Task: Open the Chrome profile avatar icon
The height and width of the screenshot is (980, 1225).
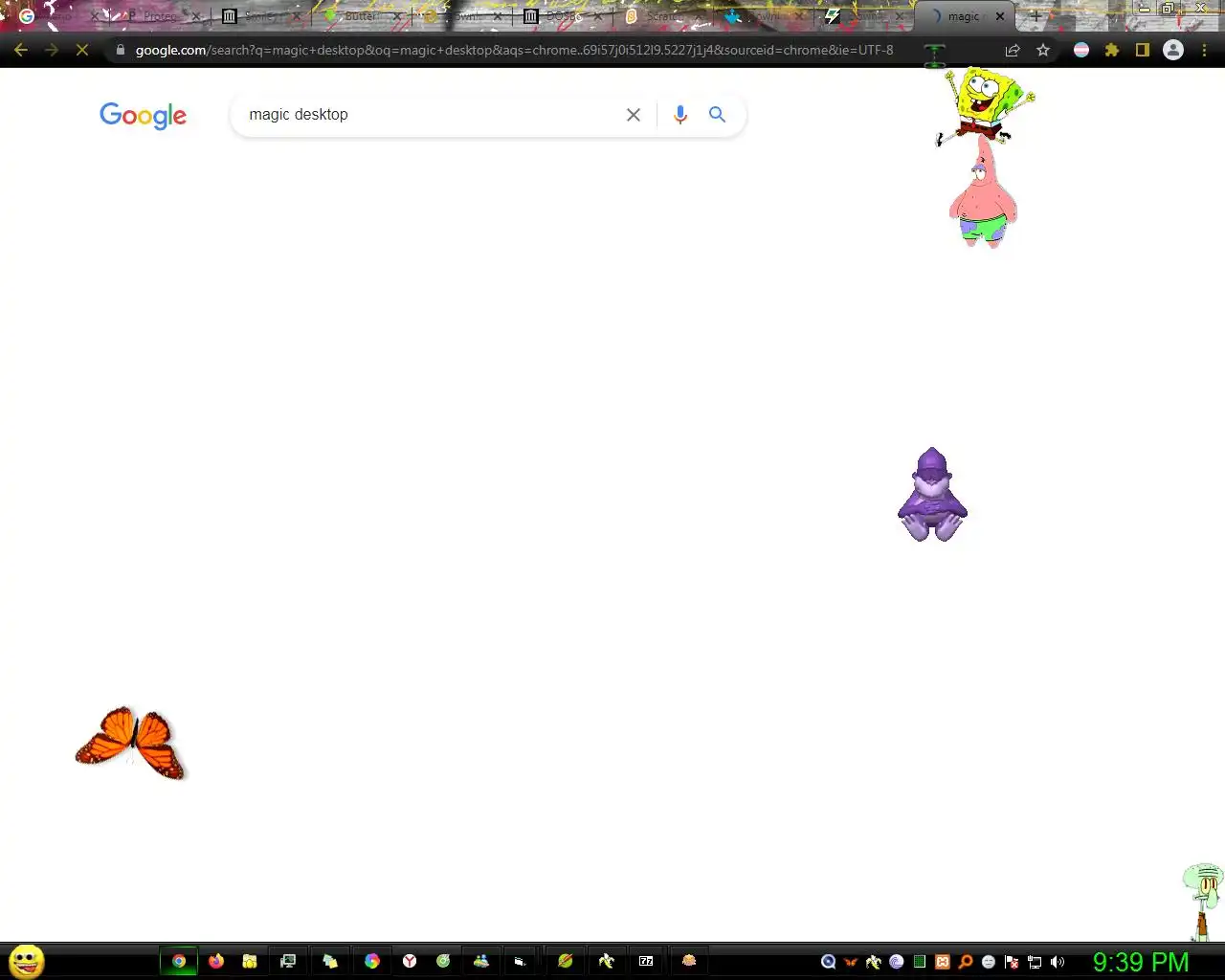Action: pos(1173,50)
